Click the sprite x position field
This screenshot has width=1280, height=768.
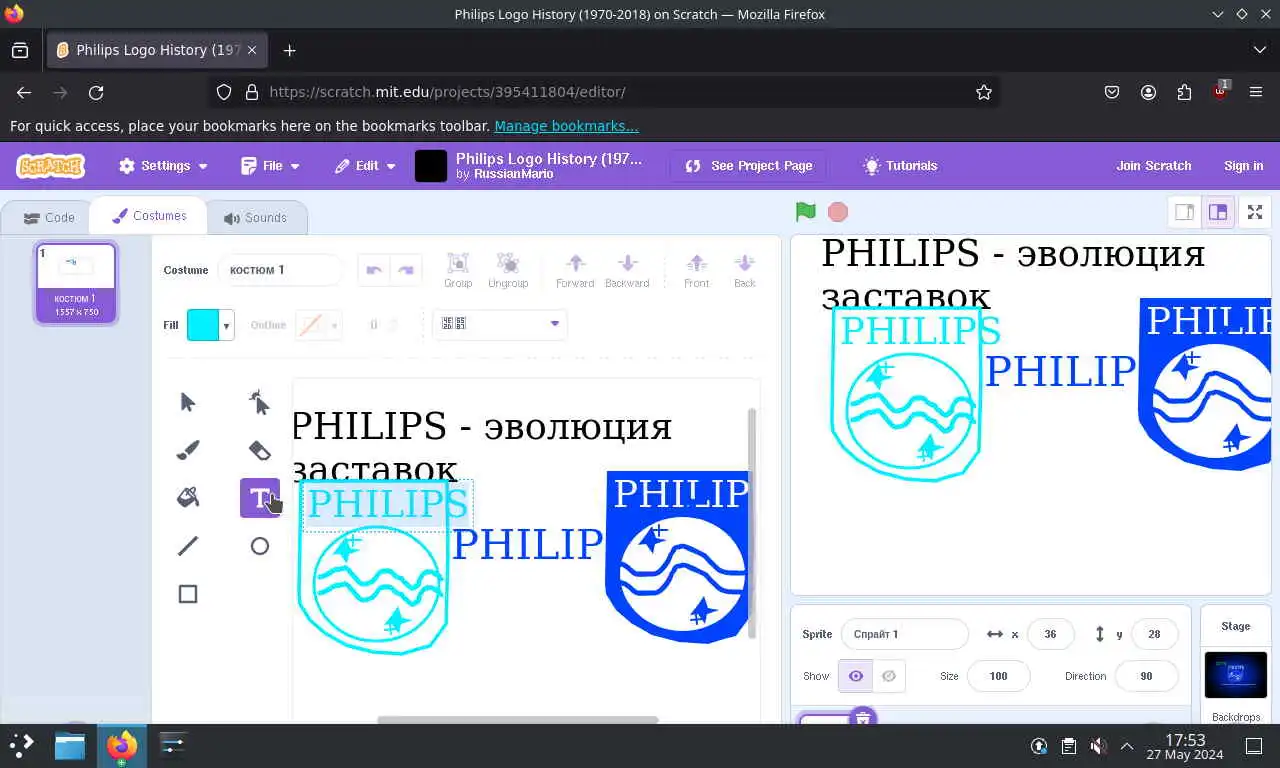pos(1050,634)
